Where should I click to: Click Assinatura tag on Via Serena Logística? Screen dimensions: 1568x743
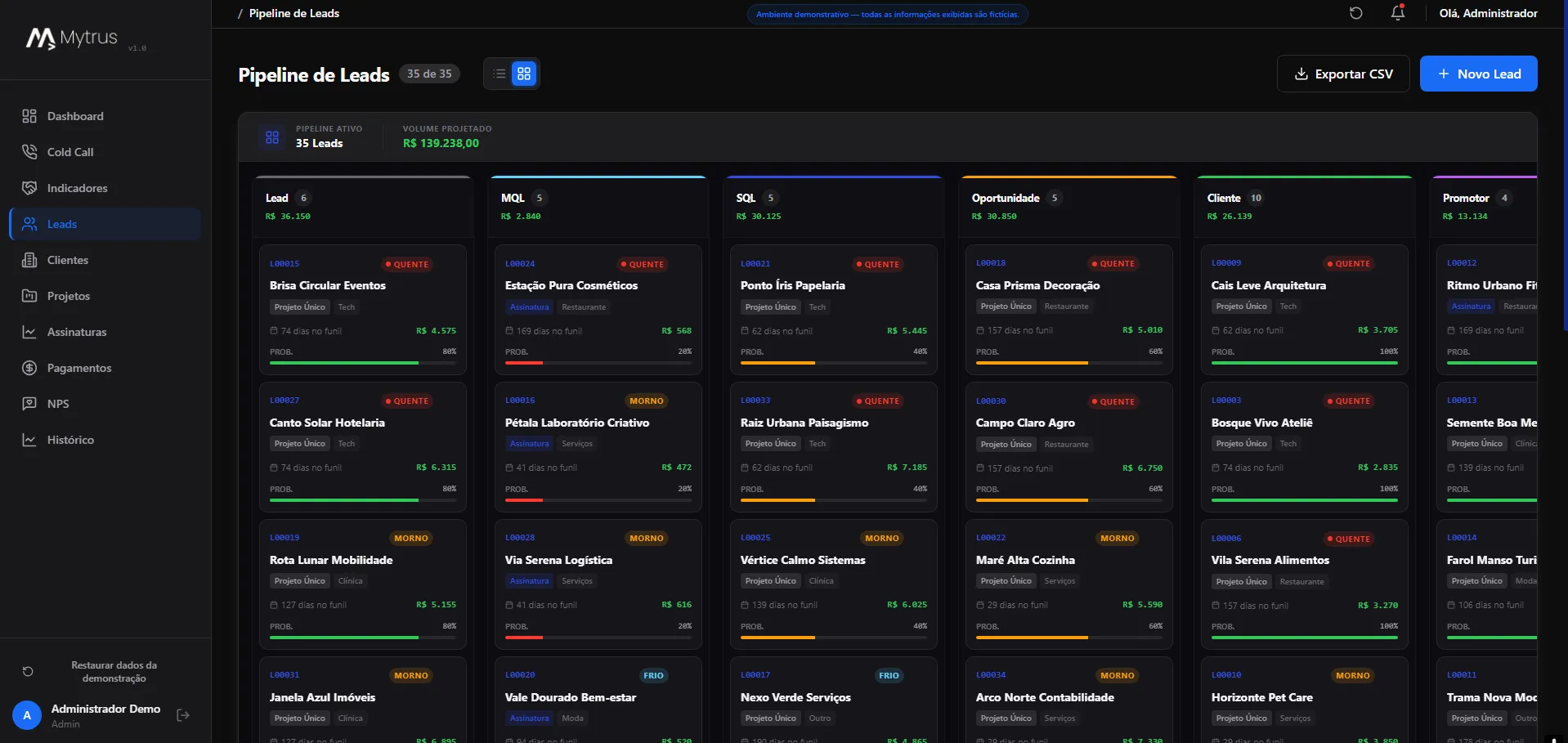coord(529,581)
